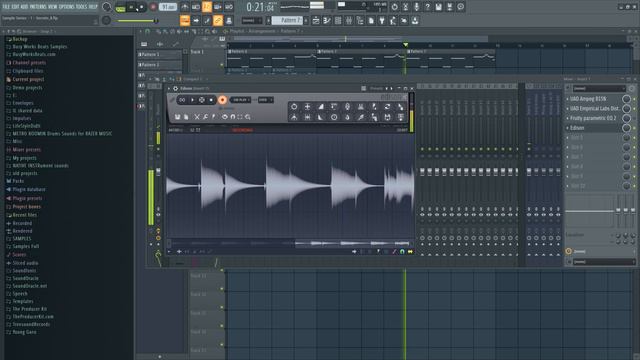The width and height of the screenshot is (640, 360).
Task: Open the Recent files folder
Action: [24, 215]
